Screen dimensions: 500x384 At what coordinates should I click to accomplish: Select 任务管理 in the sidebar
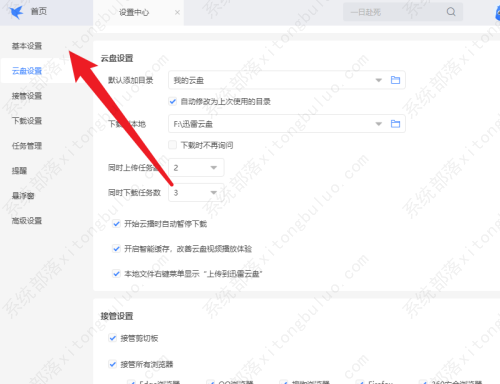pos(27,146)
